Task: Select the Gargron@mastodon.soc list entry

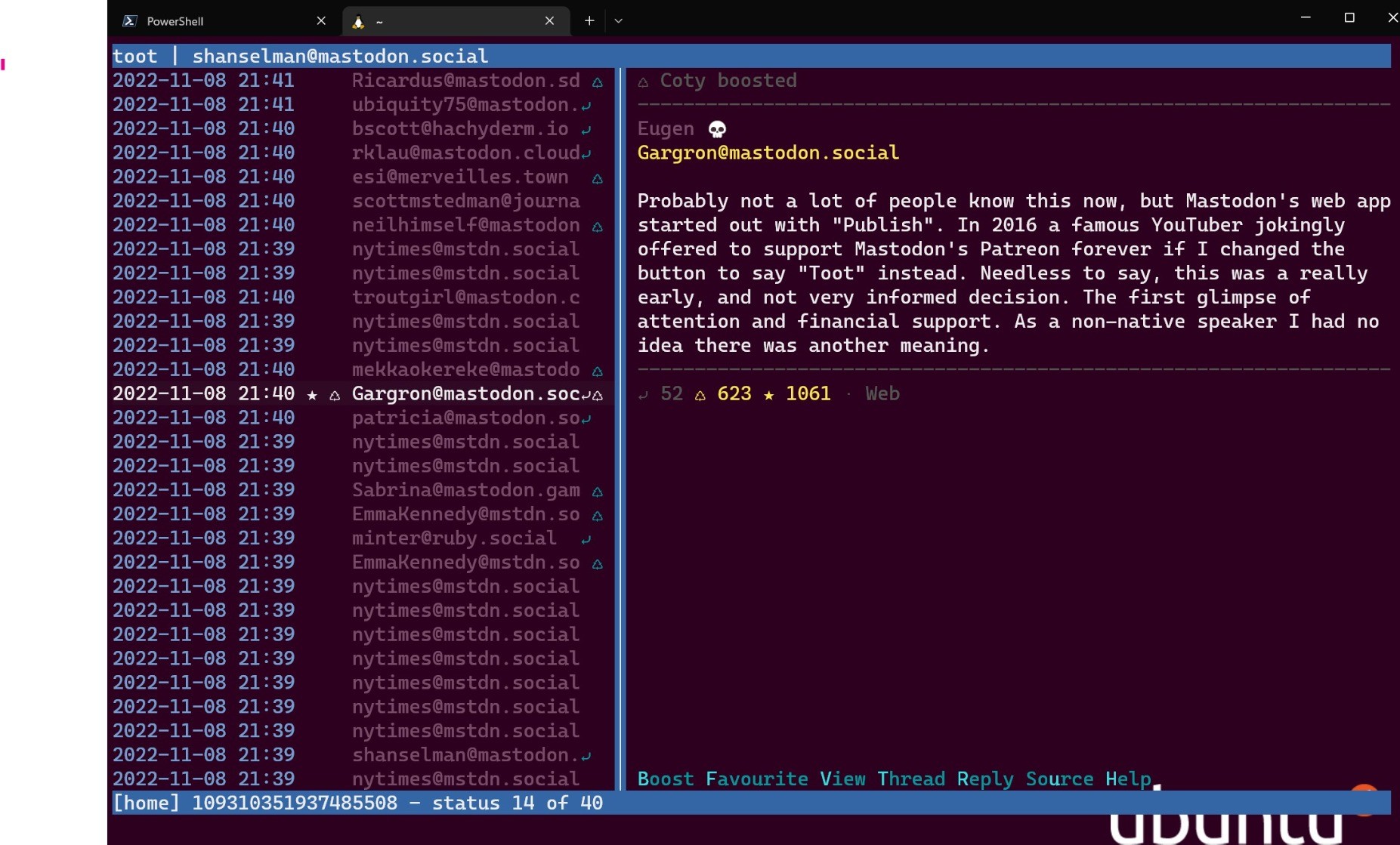Action: [359, 393]
